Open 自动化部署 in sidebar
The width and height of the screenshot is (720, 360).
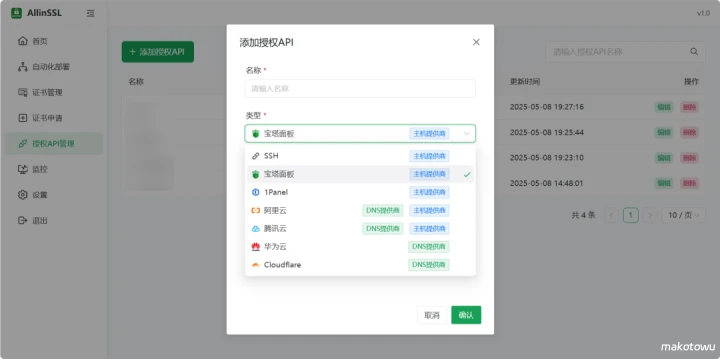point(54,67)
